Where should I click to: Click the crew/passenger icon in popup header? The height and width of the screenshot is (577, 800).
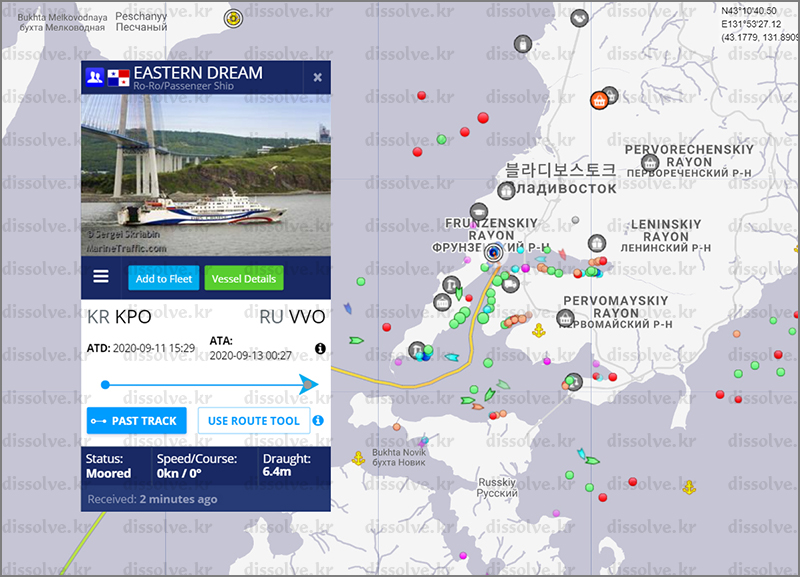pos(95,78)
